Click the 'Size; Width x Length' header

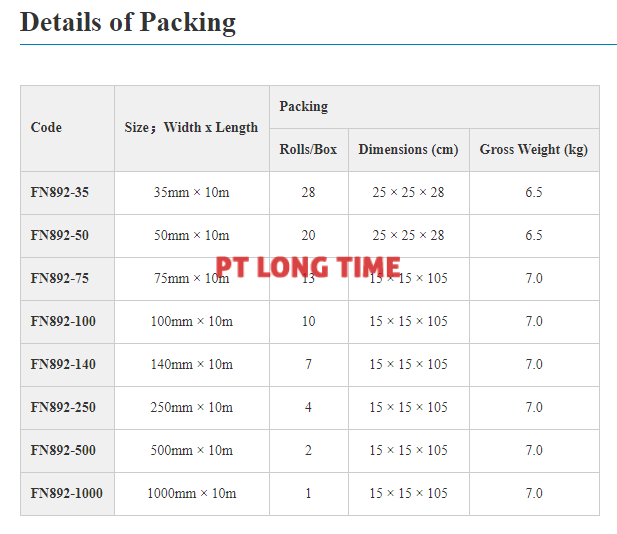(191, 127)
